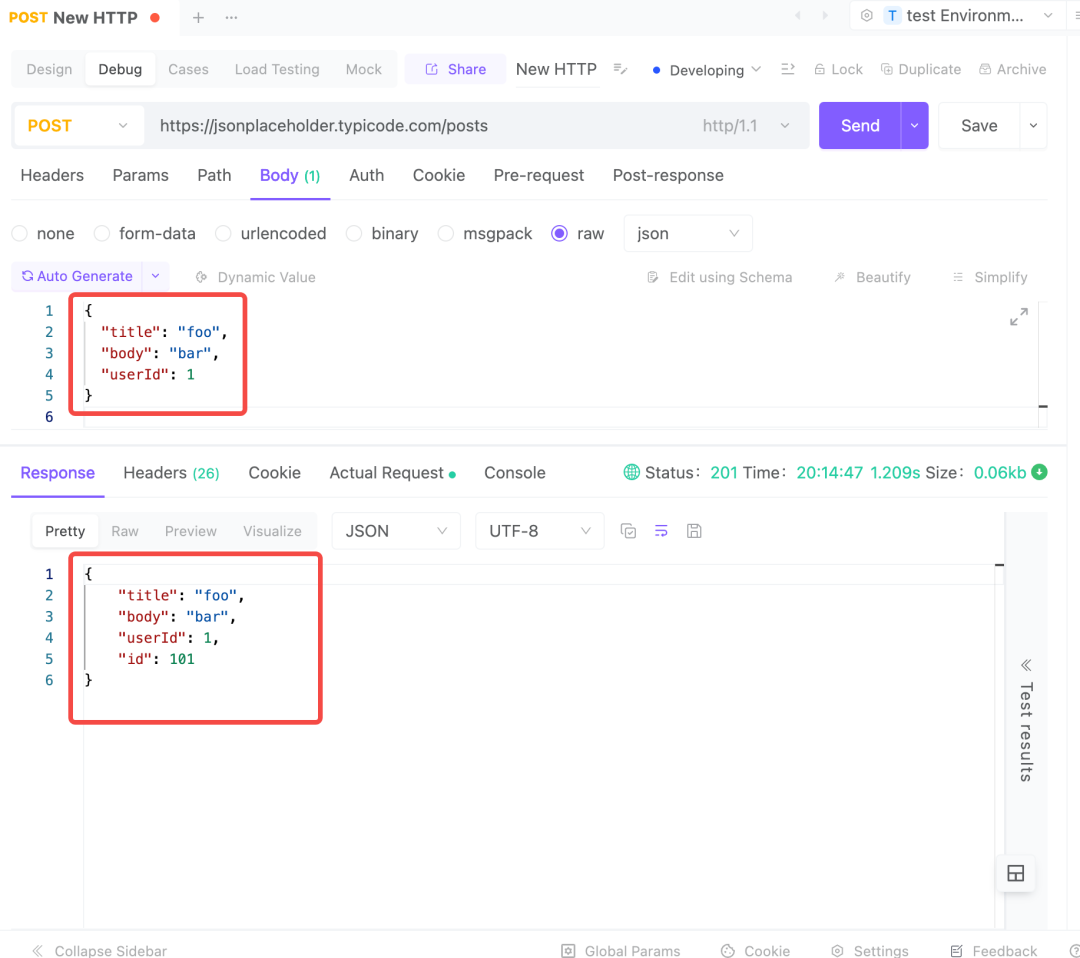Open the response Cookie tab
Image resolution: width=1080 pixels, height=958 pixels.
click(x=274, y=472)
